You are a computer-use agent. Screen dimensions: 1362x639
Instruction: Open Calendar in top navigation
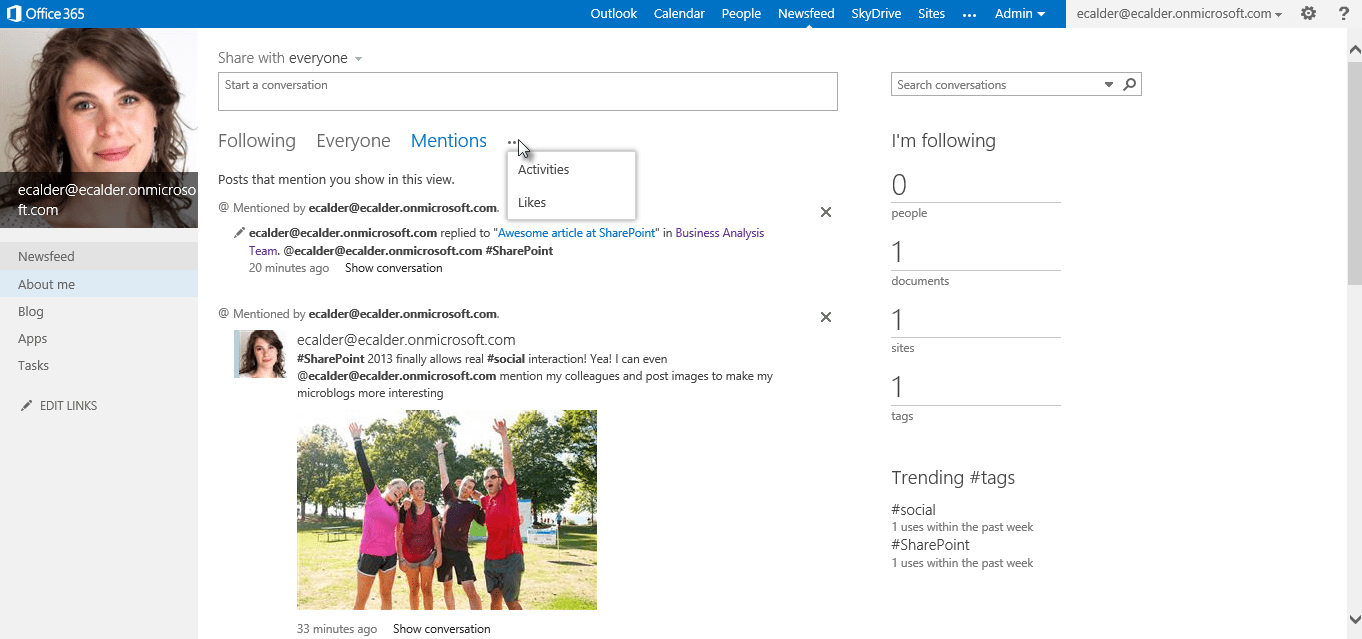point(679,14)
